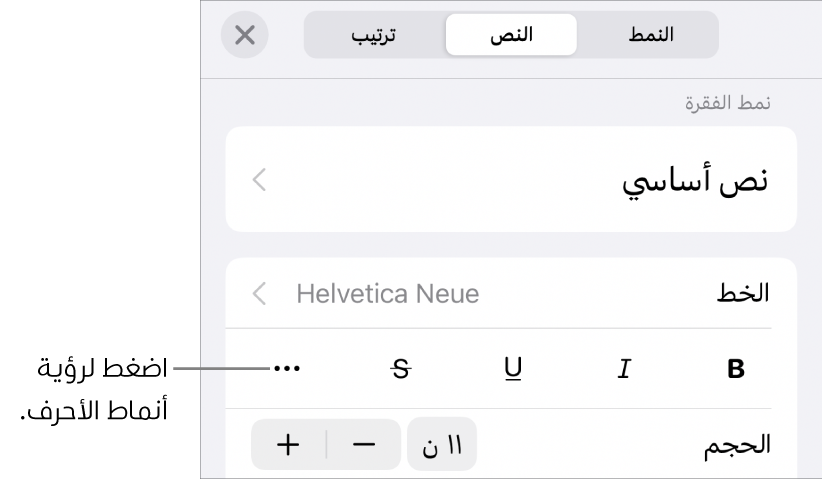Choose font Helvetica Neue

tap(388, 294)
